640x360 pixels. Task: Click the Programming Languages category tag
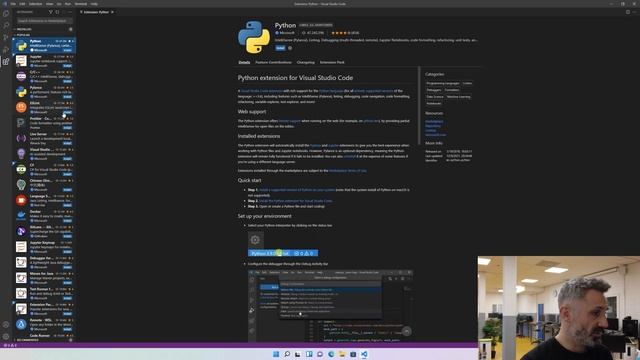pos(443,83)
